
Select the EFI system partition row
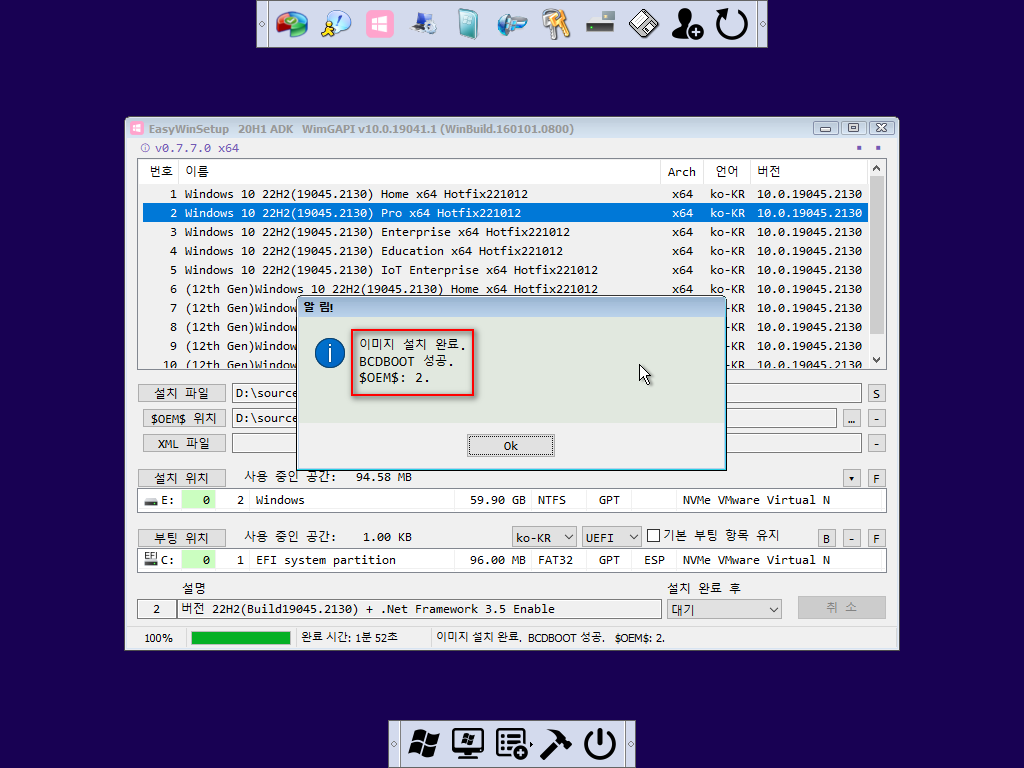pyautogui.click(x=511, y=560)
